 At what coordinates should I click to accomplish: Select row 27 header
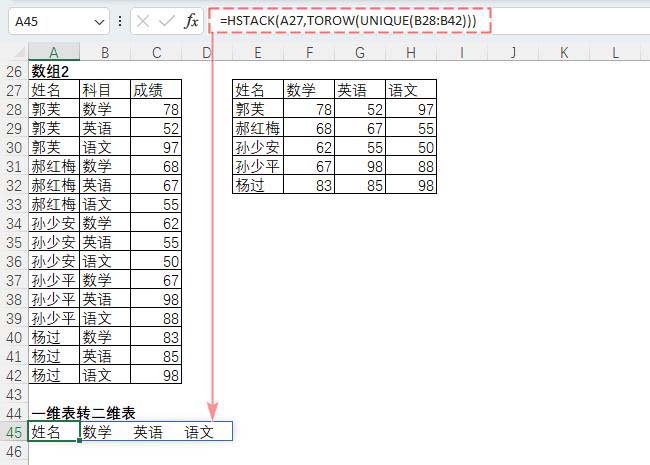(x=14, y=90)
